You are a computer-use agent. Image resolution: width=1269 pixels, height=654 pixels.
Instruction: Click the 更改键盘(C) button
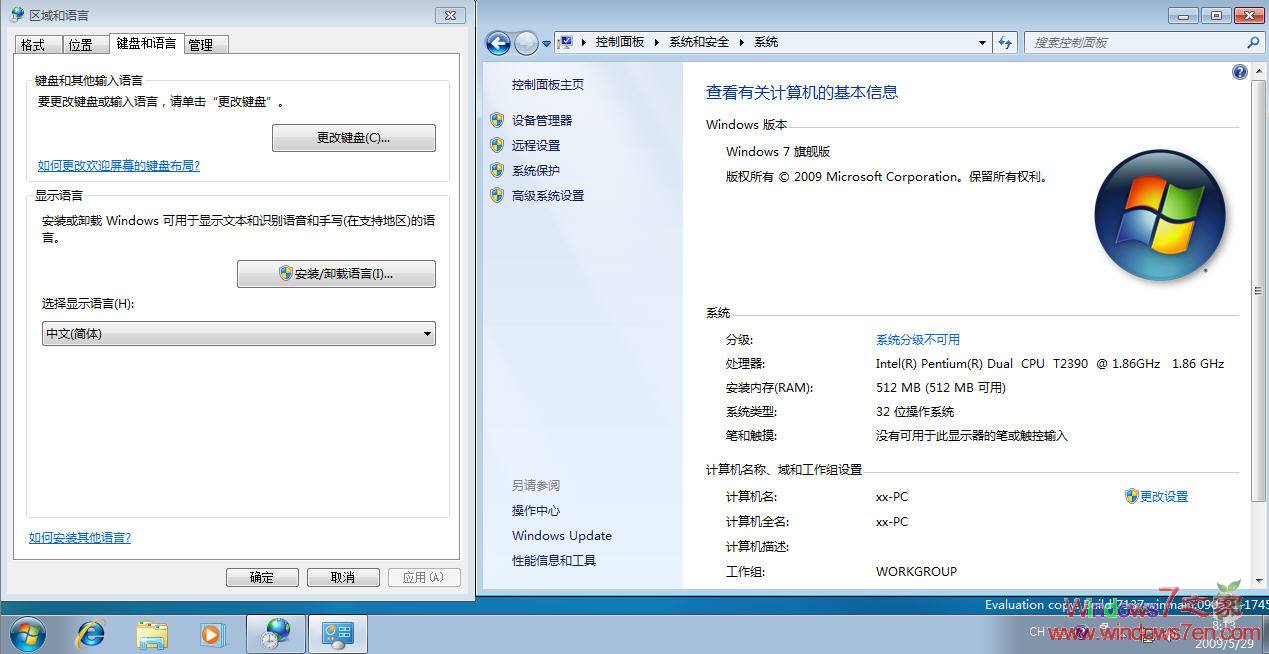353,138
